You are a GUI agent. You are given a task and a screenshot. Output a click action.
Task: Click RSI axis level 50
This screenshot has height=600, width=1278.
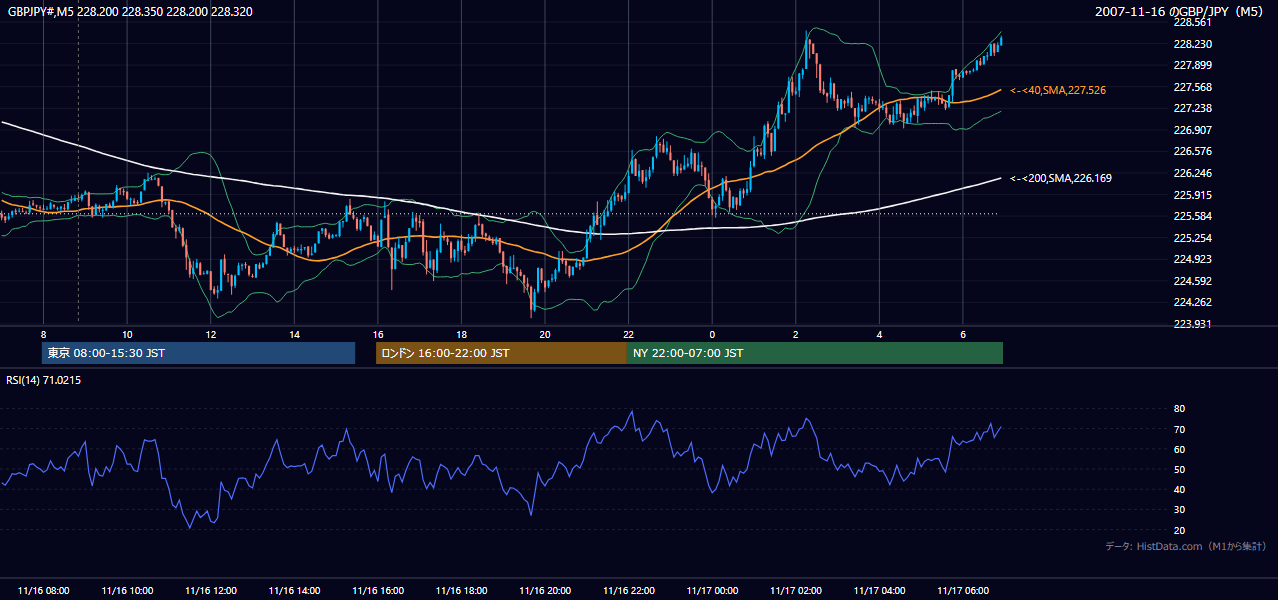[x=1179, y=469]
